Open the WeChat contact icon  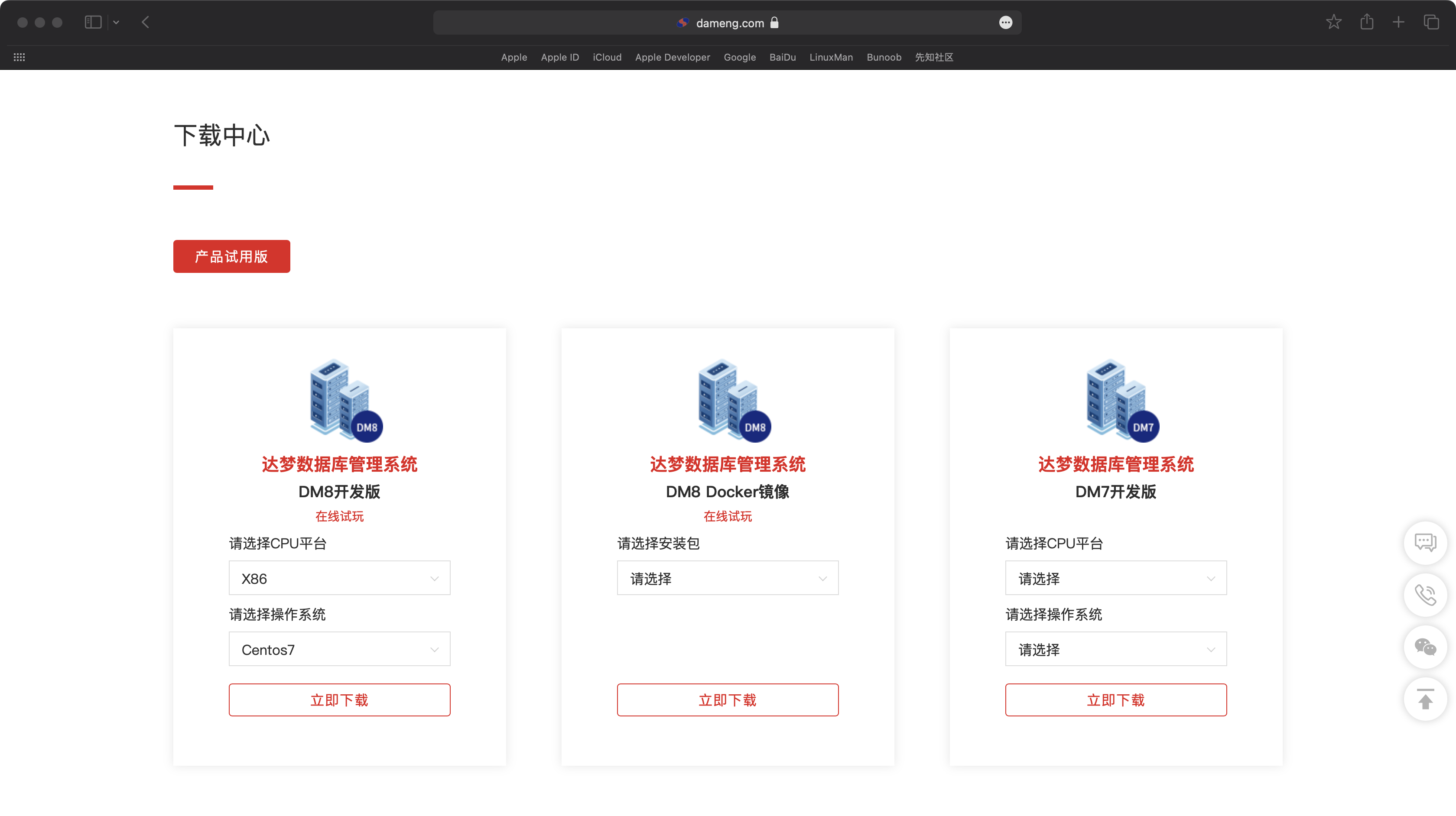click(x=1426, y=647)
